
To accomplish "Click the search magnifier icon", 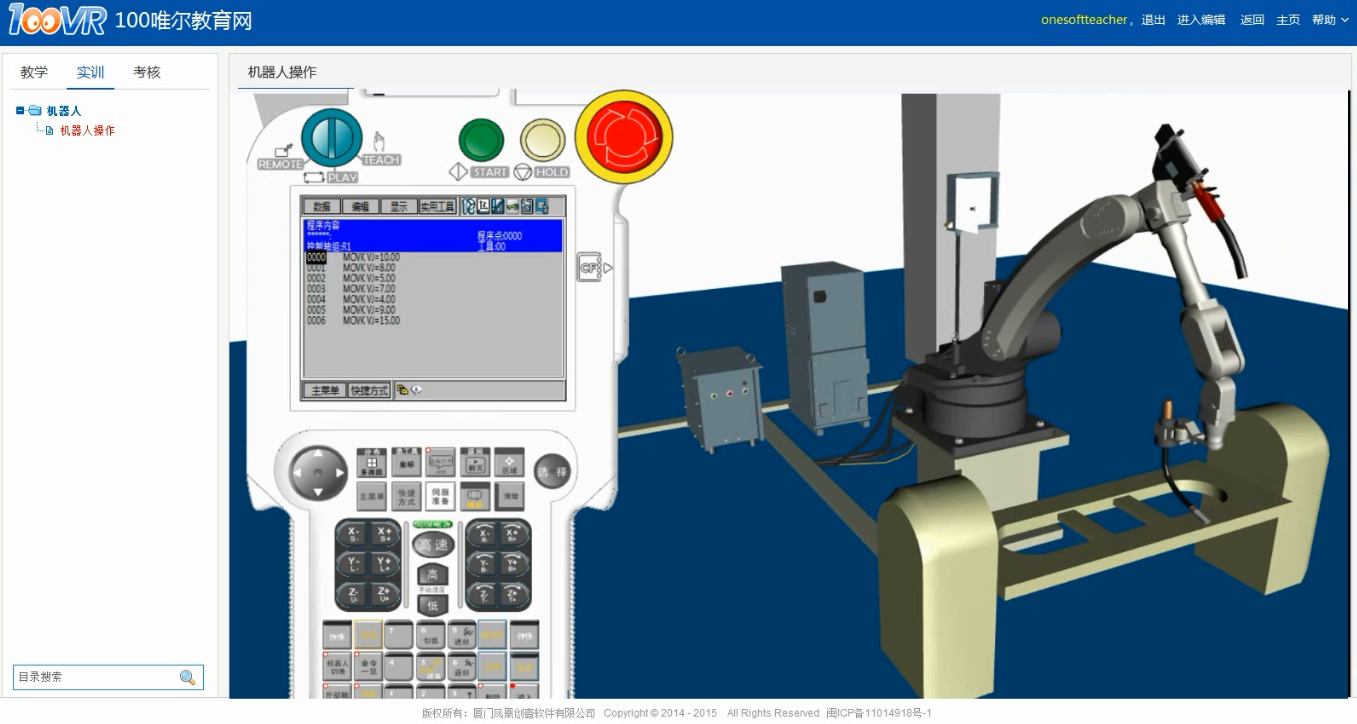I will 187,677.
